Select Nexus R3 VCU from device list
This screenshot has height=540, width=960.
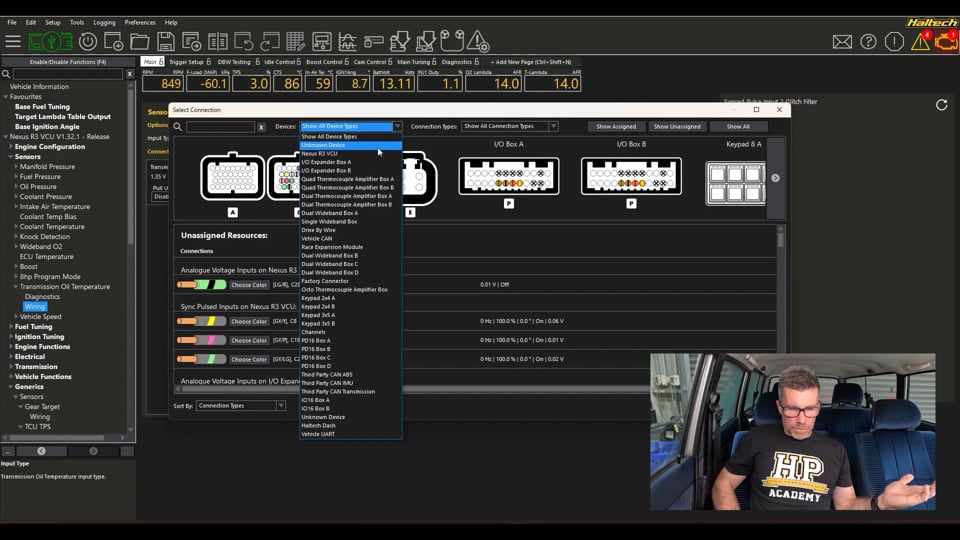click(350, 154)
